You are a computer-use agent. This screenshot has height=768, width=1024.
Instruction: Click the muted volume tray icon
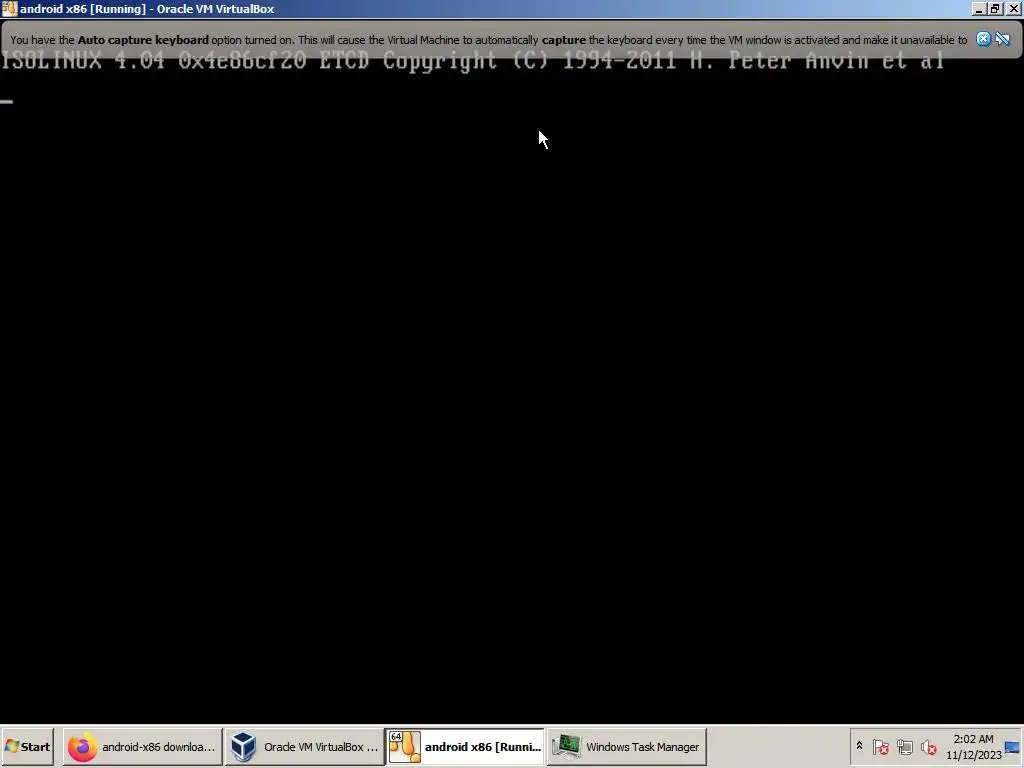pyautogui.click(x=928, y=746)
